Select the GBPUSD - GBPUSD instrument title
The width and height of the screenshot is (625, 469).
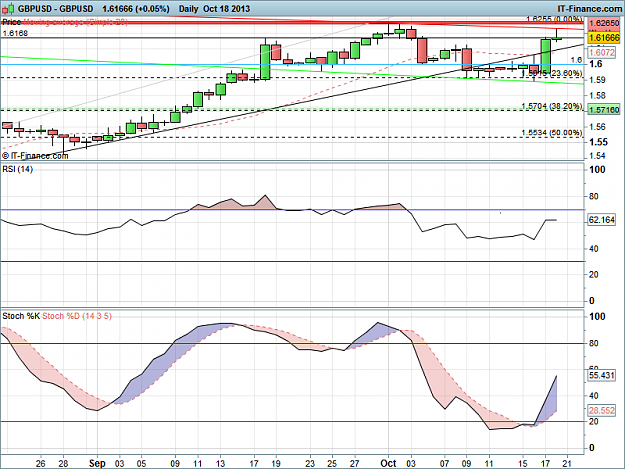pyautogui.click(x=55, y=9)
